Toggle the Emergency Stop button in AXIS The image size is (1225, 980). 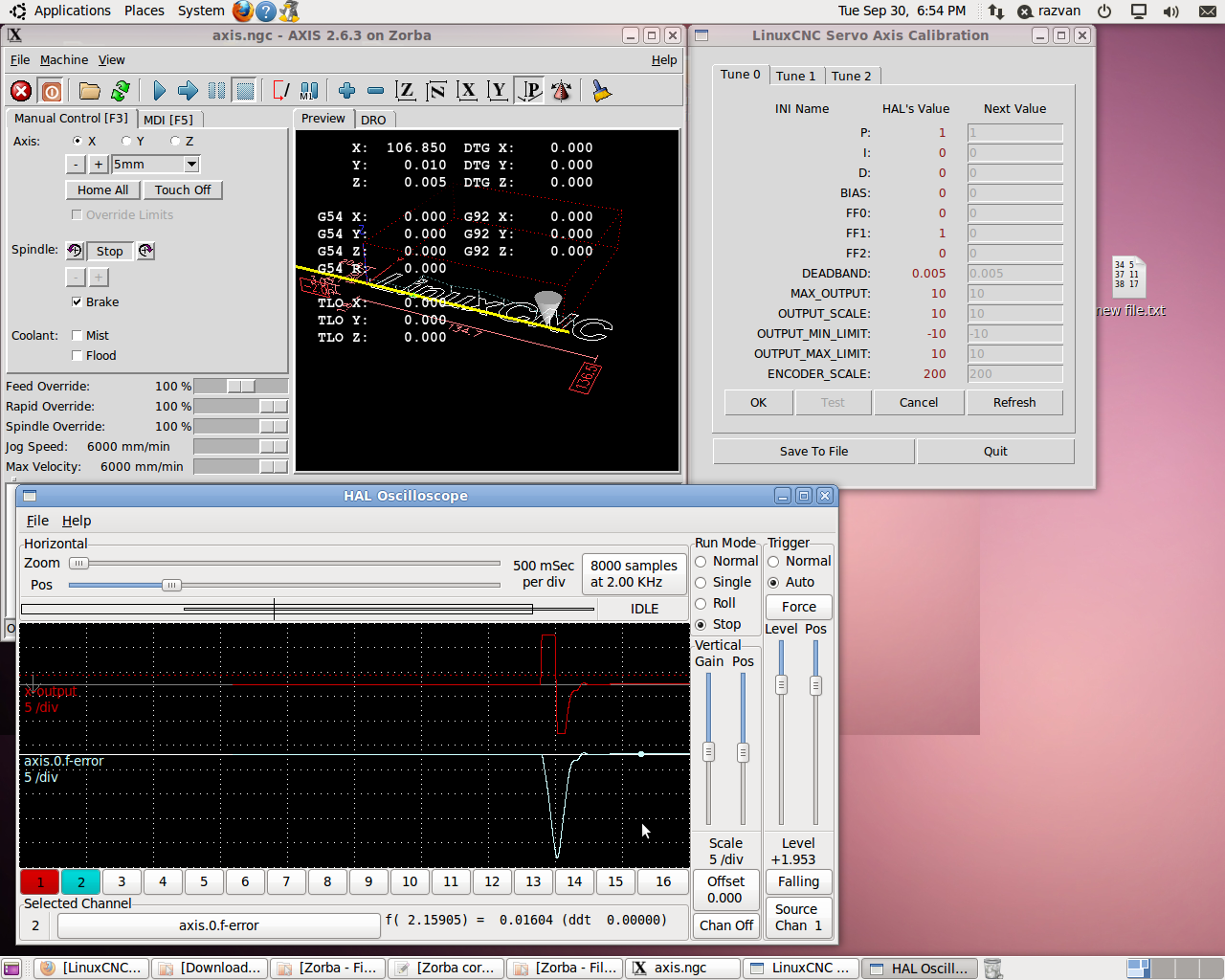click(x=21, y=91)
